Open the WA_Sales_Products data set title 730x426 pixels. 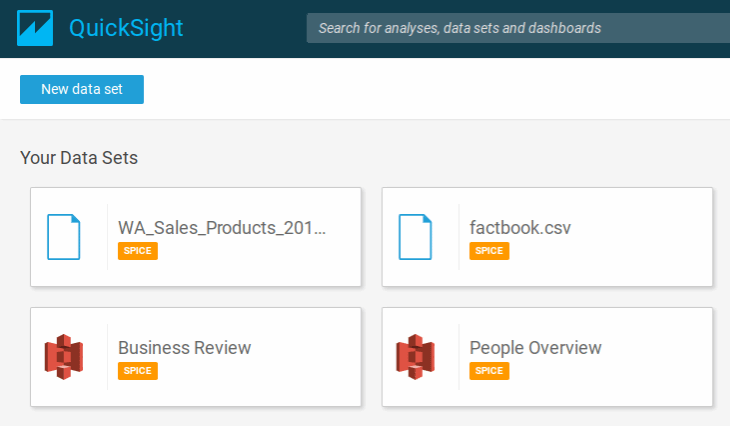click(222, 227)
